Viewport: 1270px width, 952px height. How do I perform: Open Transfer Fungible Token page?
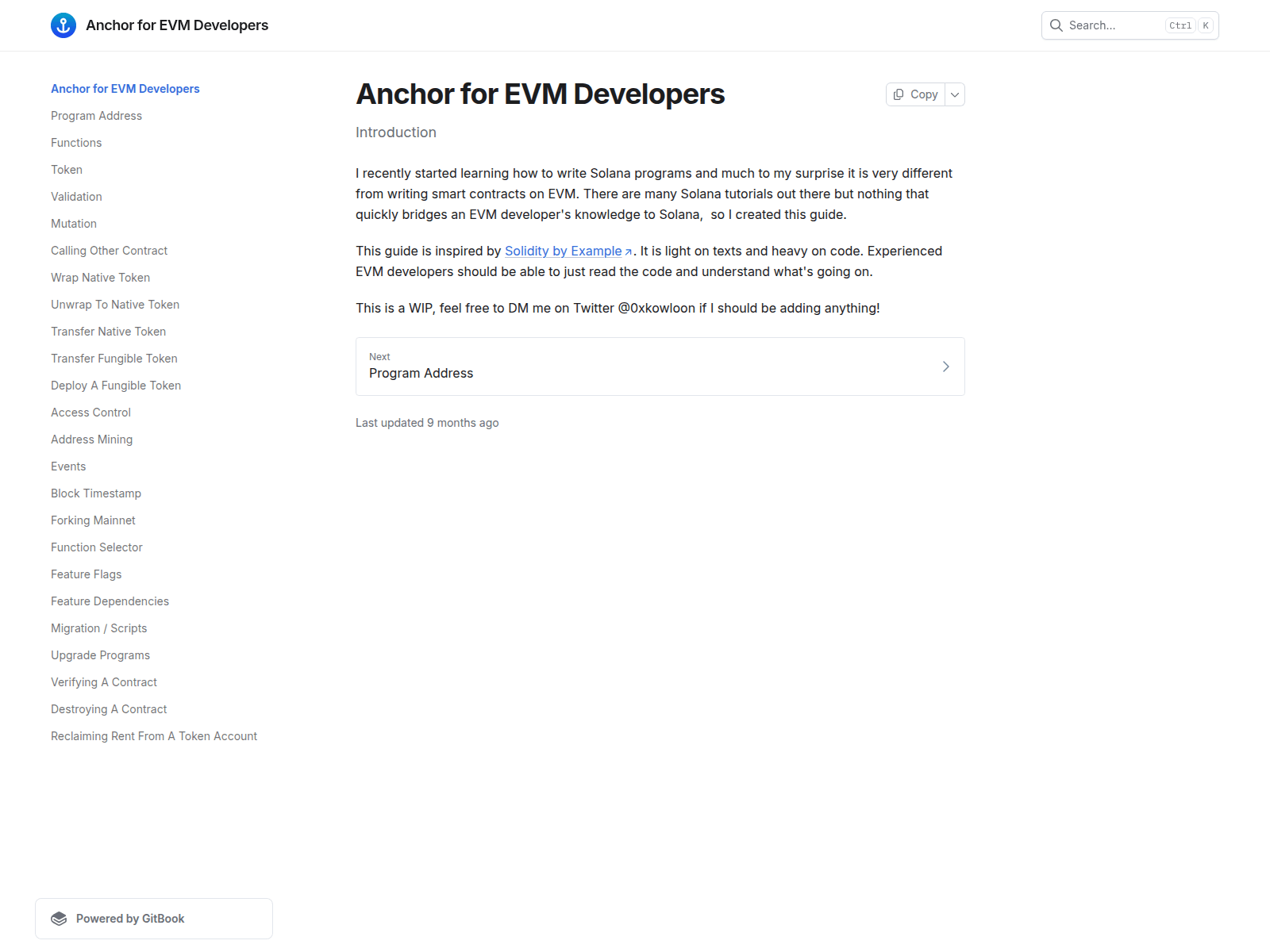tap(114, 359)
